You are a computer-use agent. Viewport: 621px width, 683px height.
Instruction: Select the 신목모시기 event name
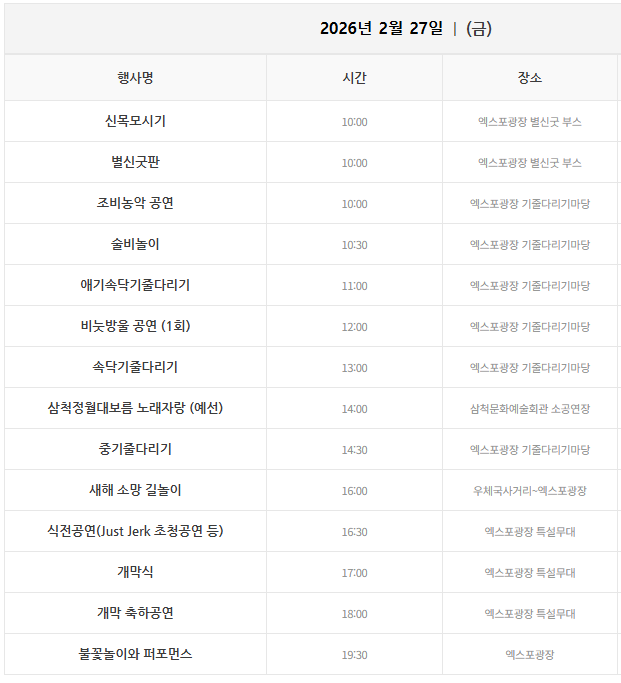[135, 121]
